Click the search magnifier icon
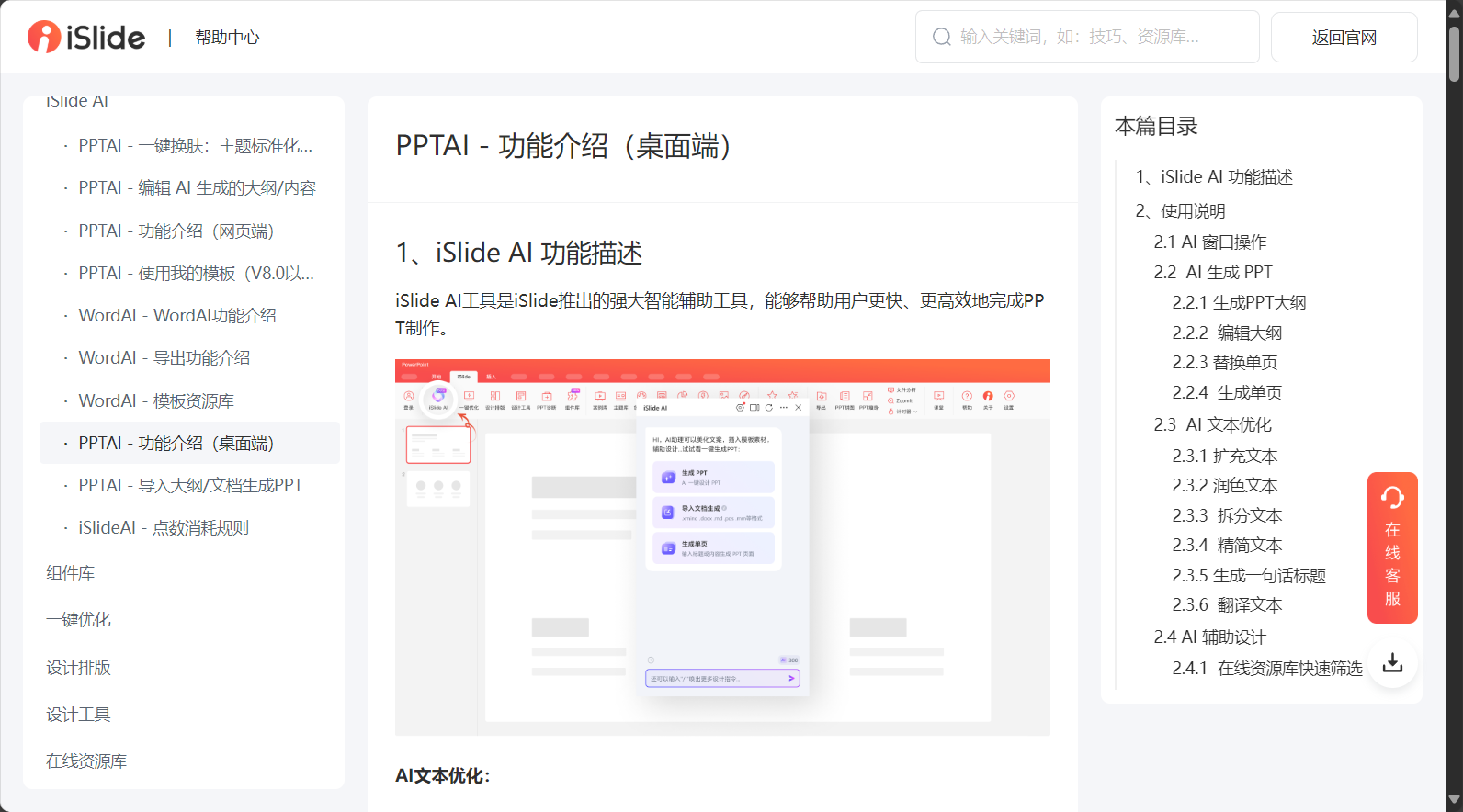 [x=941, y=37]
